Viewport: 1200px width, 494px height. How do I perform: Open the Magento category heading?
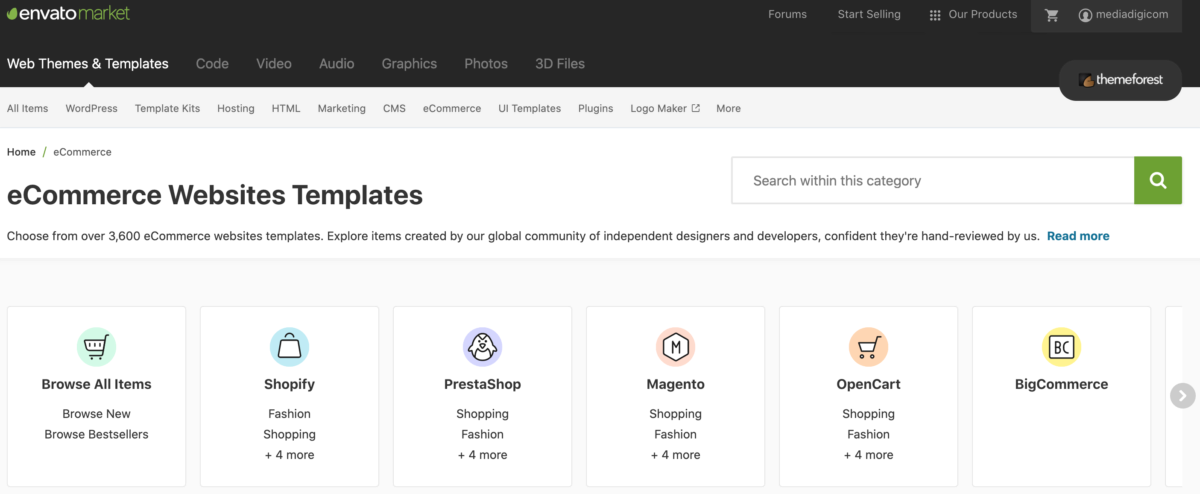(675, 384)
